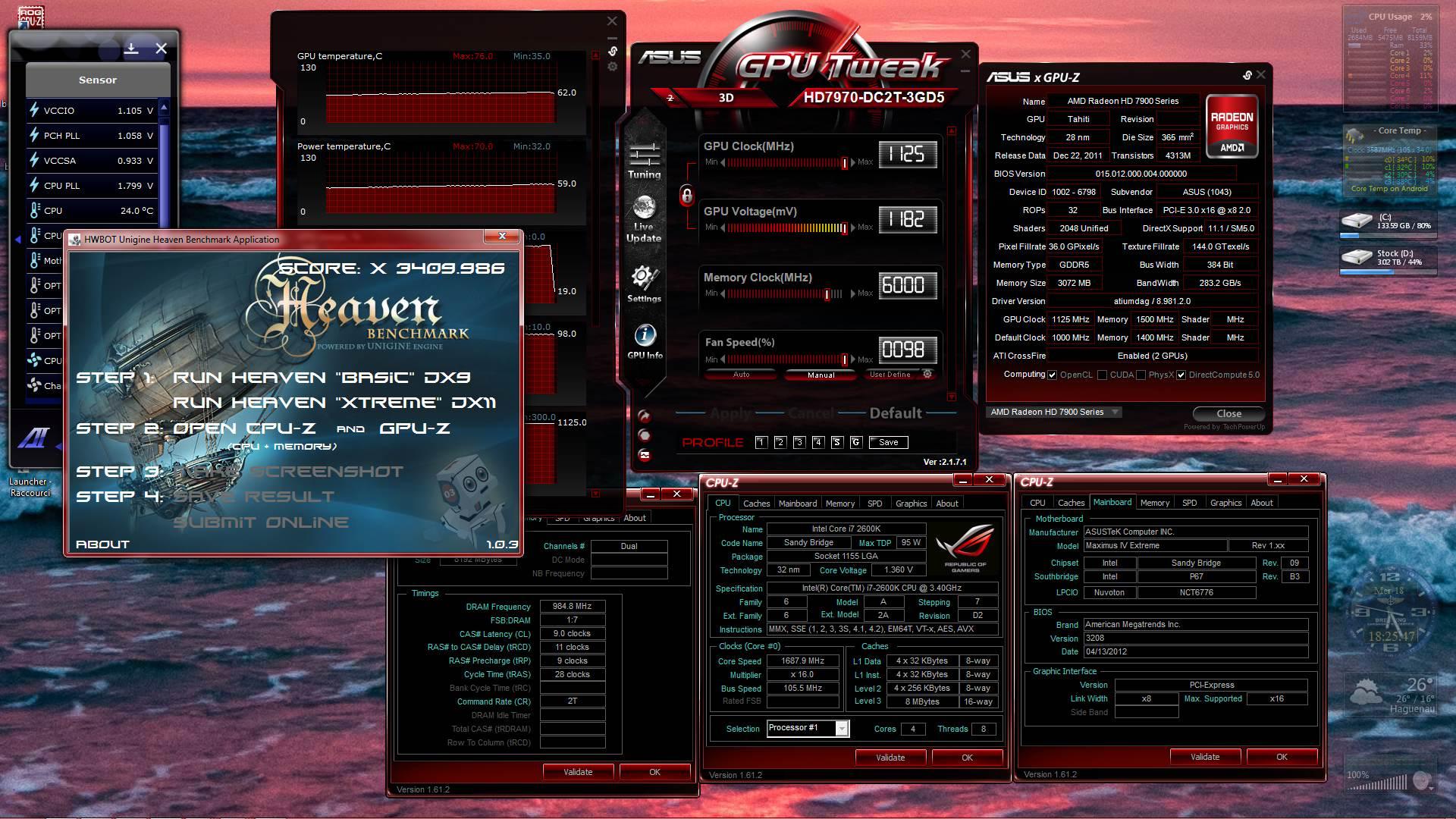Click the Sensor list scrollbar up arrow
The height and width of the screenshot is (819, 1456).
tap(164, 107)
